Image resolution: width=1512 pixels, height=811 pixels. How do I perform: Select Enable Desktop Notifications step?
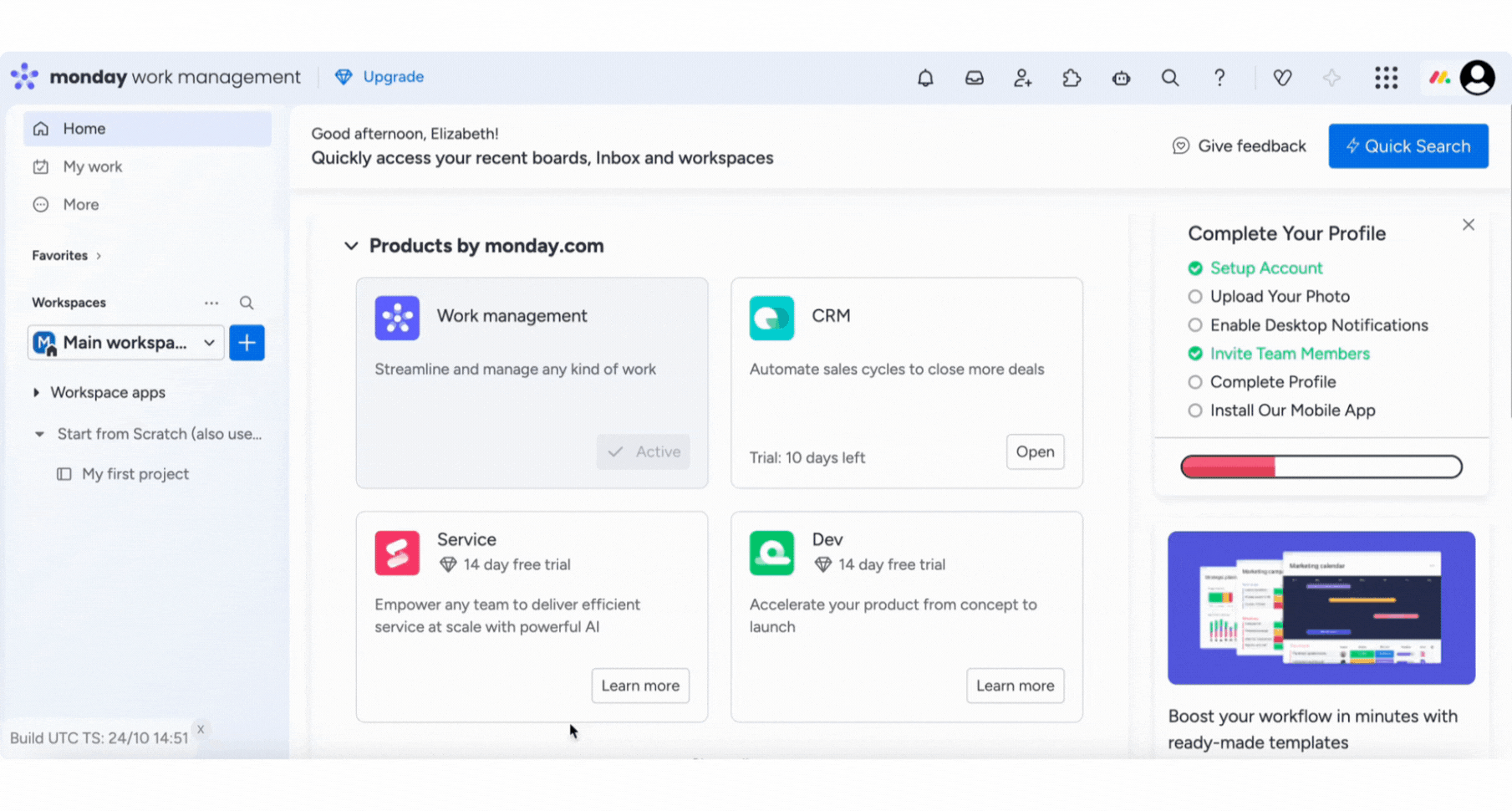(x=1318, y=325)
